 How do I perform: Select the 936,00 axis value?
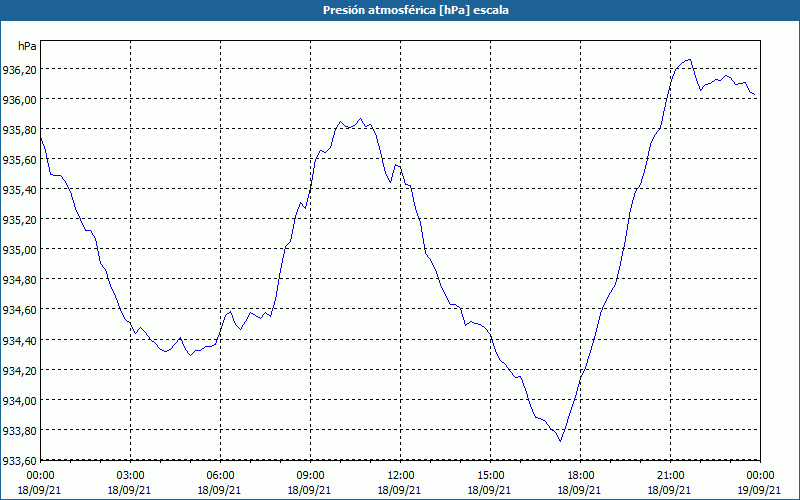pos(19,99)
